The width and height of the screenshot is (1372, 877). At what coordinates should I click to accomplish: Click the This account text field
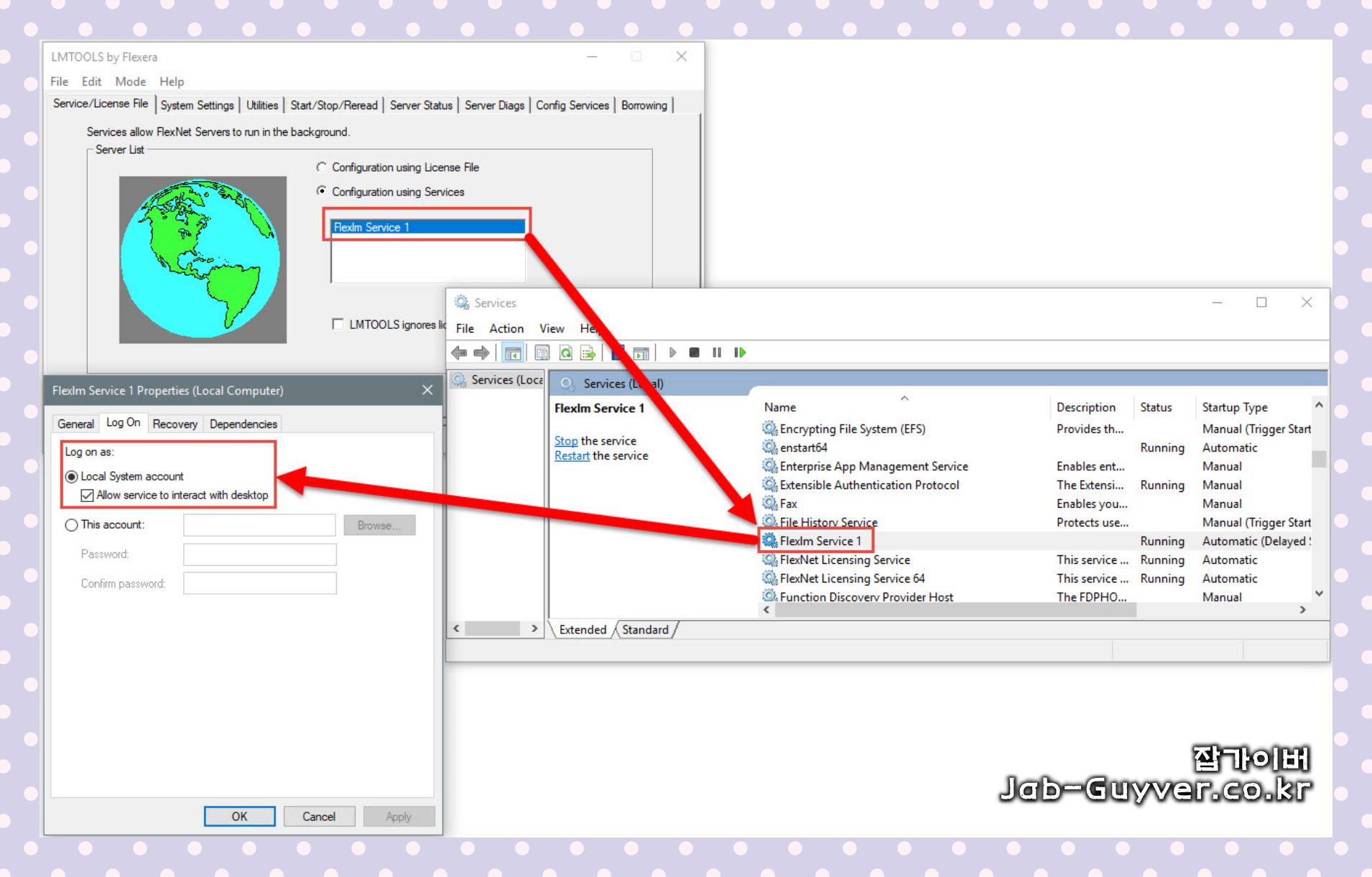click(259, 525)
